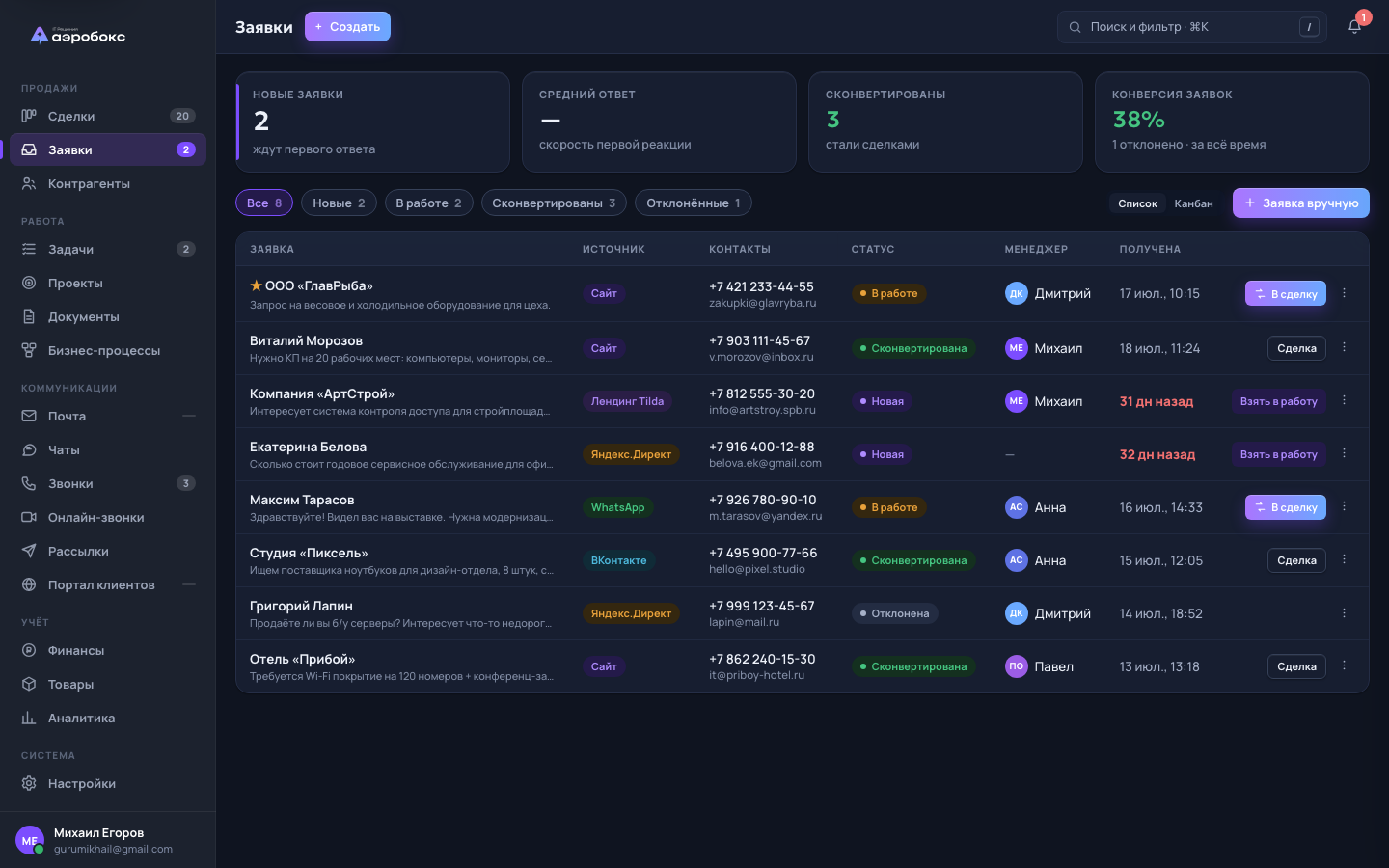Viewport: 1389px width, 868px height.
Task: Click Взять в работу for Екатерина Белова
Action: pyautogui.click(x=1278, y=454)
